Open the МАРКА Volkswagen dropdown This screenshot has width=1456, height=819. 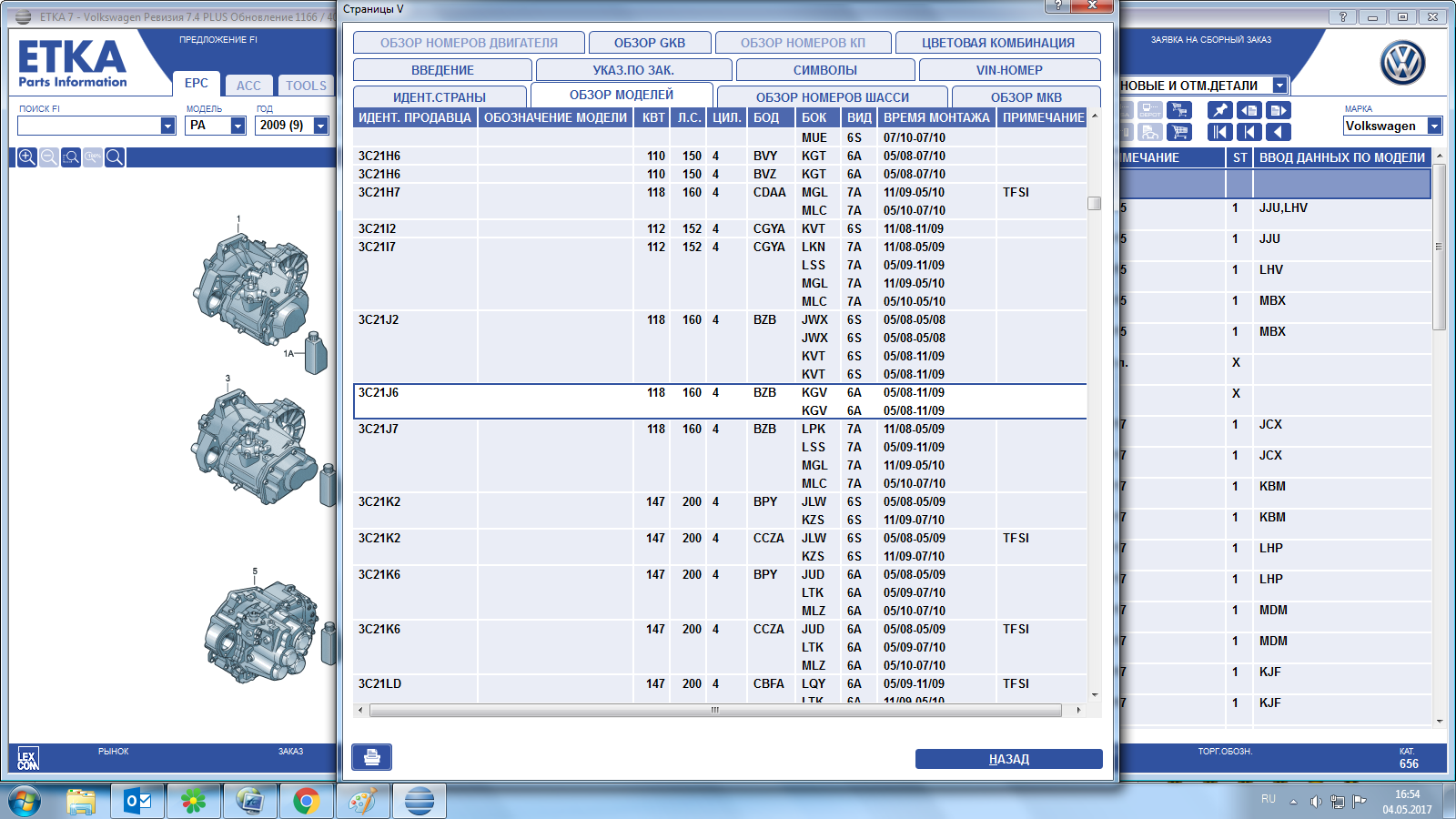pyautogui.click(x=1434, y=126)
